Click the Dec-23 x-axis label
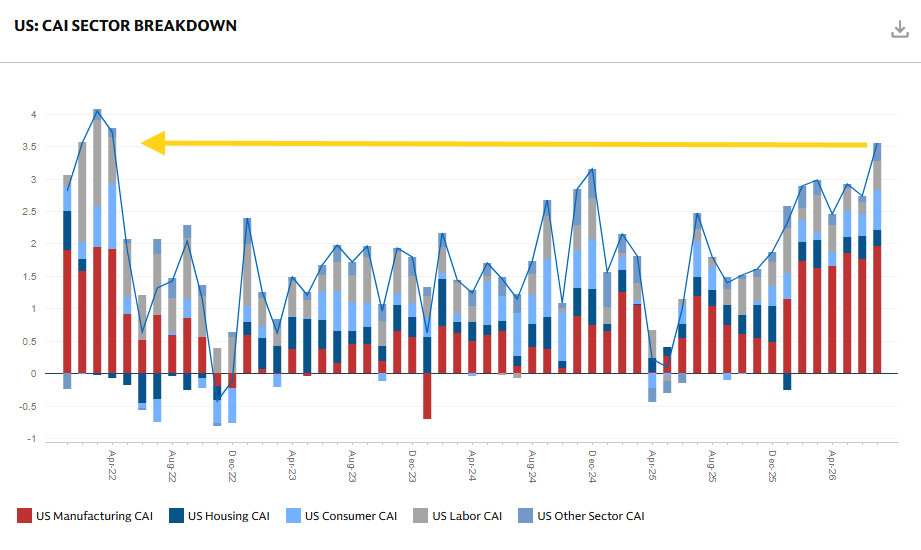Image resolution: width=921 pixels, height=550 pixels. [x=412, y=465]
